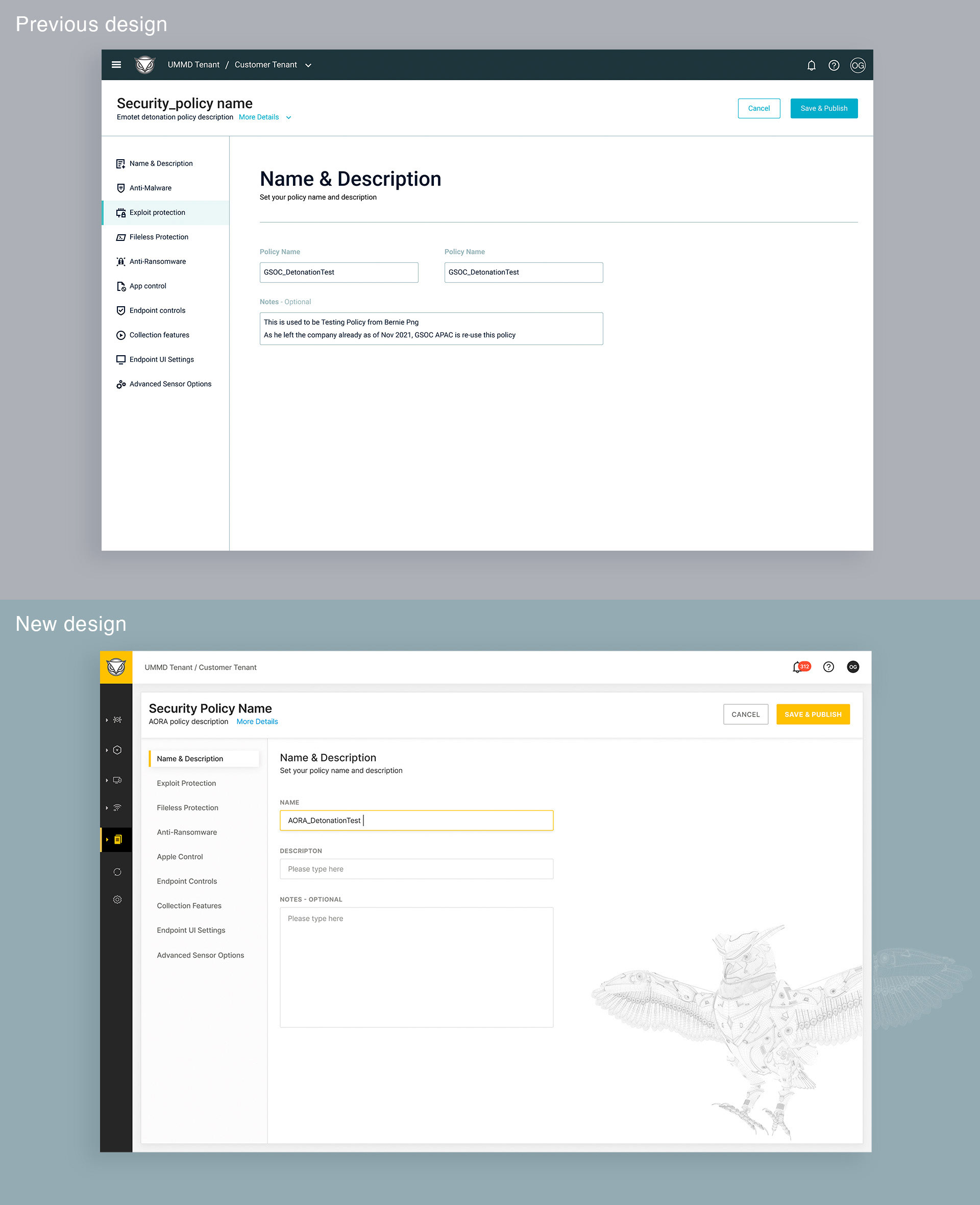Select Advanced Sensor Options in new design menu
980x1205 pixels.
[x=201, y=955]
